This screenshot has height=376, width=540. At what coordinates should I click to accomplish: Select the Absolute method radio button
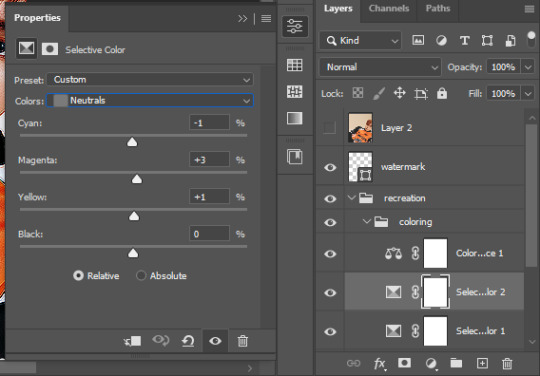141,275
